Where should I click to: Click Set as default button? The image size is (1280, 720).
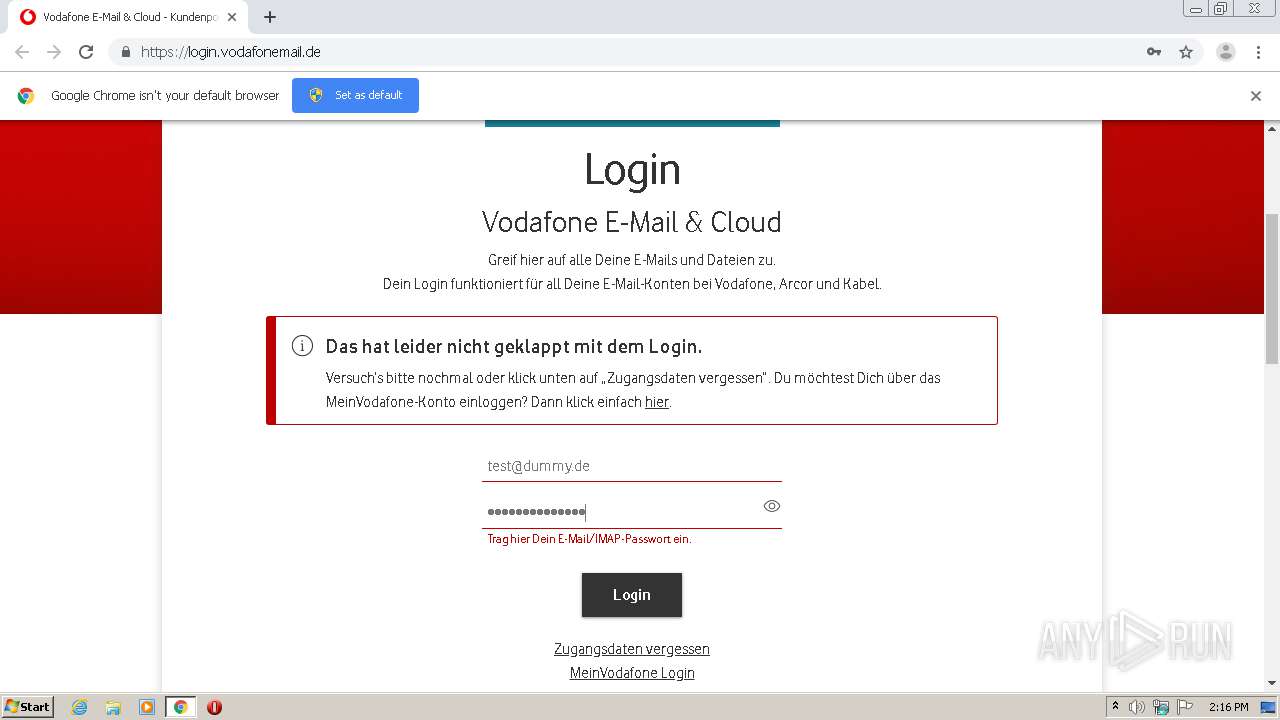[x=355, y=95]
